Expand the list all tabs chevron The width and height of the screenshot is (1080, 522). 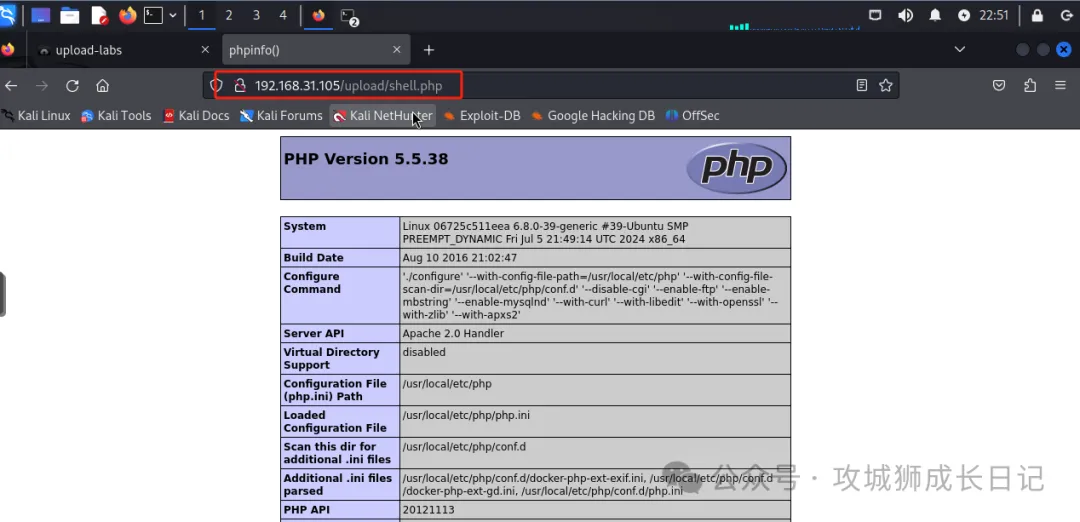pos(960,50)
